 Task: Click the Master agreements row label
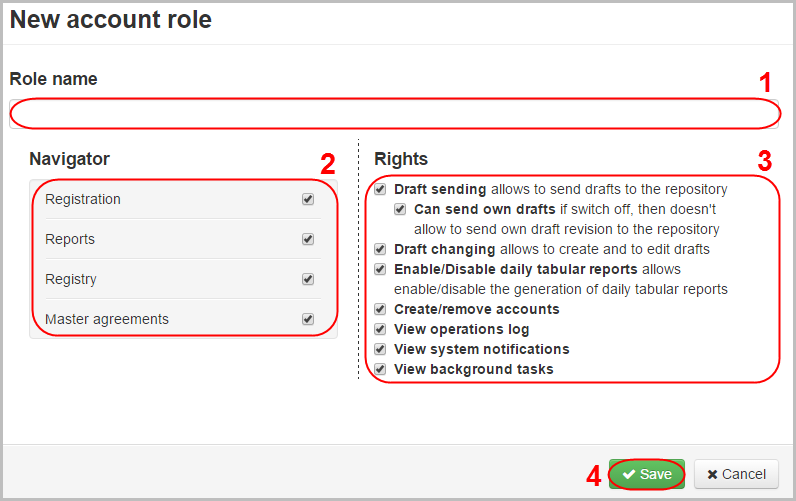(x=107, y=319)
